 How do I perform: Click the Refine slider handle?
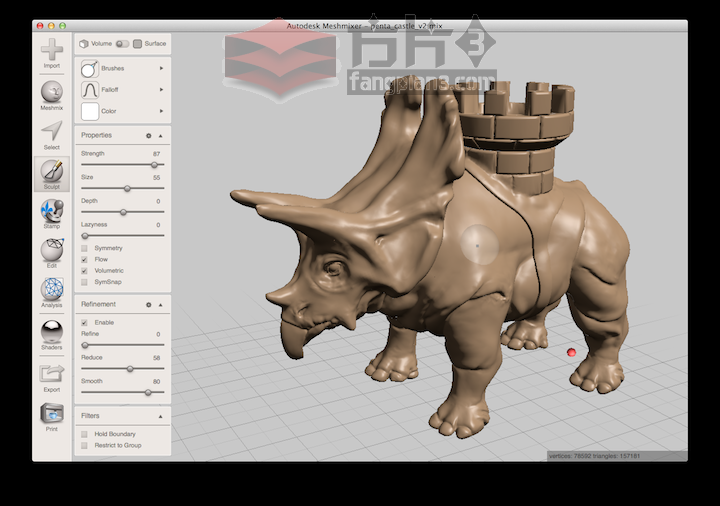pyautogui.click(x=84, y=345)
